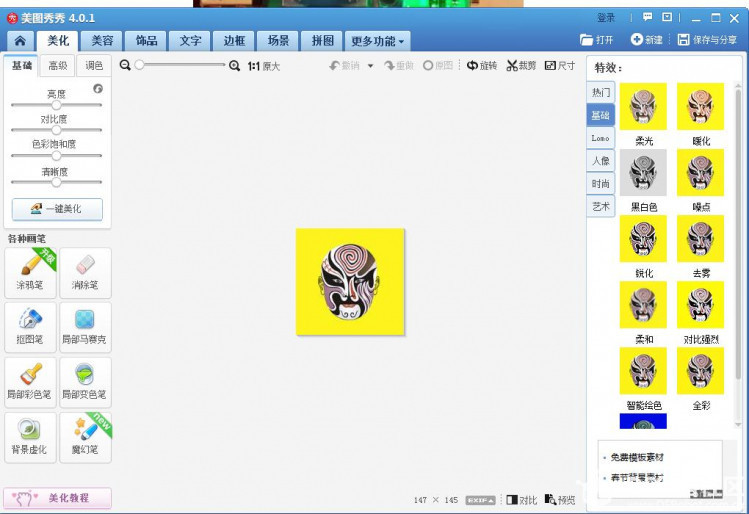Image resolution: width=749 pixels, height=514 pixels.
Task: Apply the 柔光 effect thumbnail
Action: (x=643, y=106)
